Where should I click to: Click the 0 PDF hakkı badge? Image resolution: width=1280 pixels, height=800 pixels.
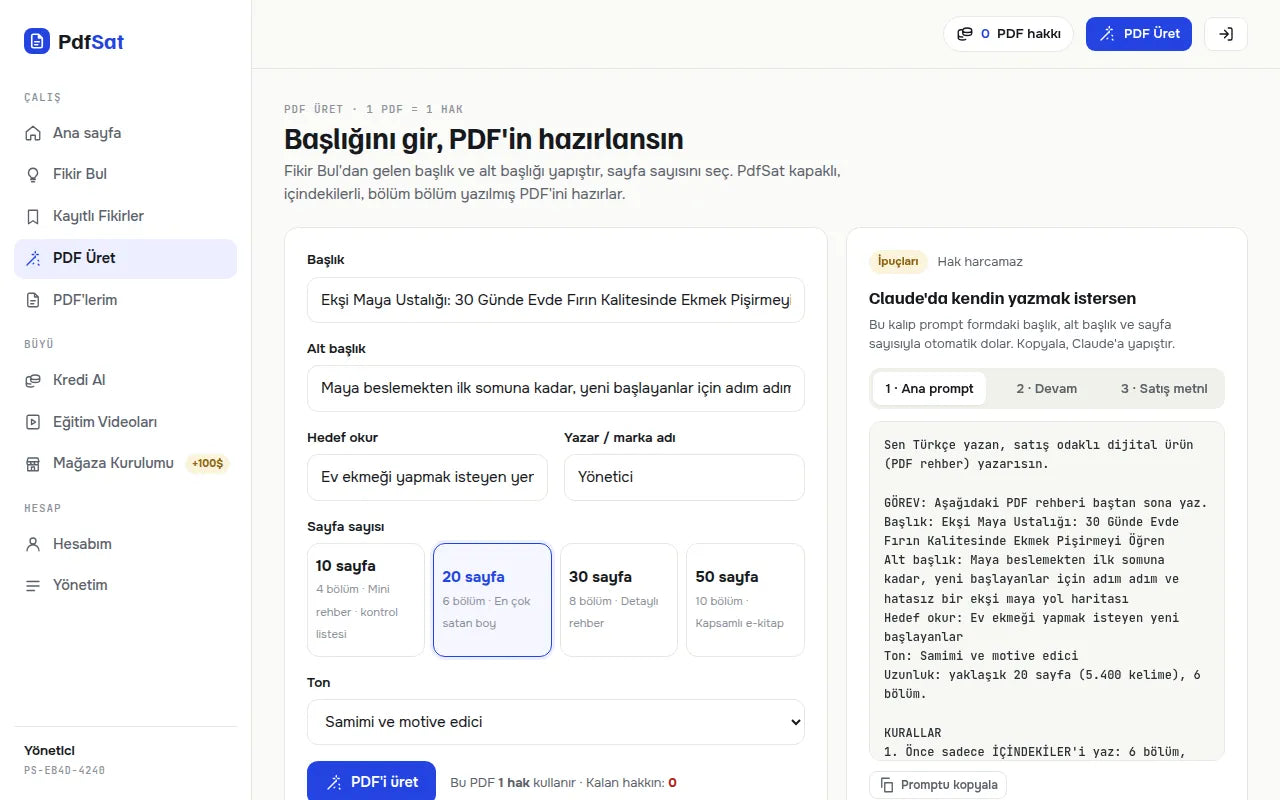1008,34
